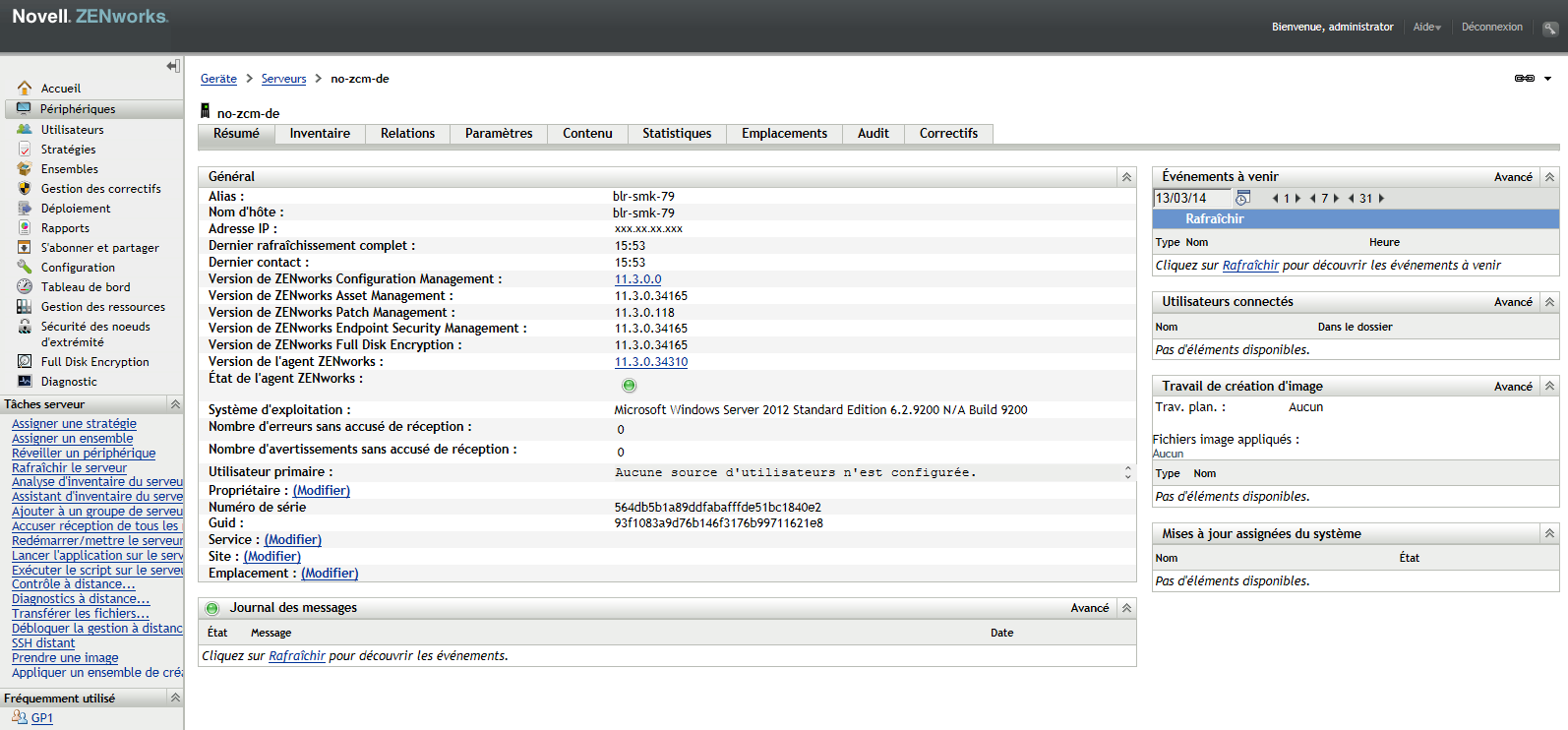Open the Ensembles bundles icon
The width and height of the screenshot is (1568, 730).
tap(25, 169)
